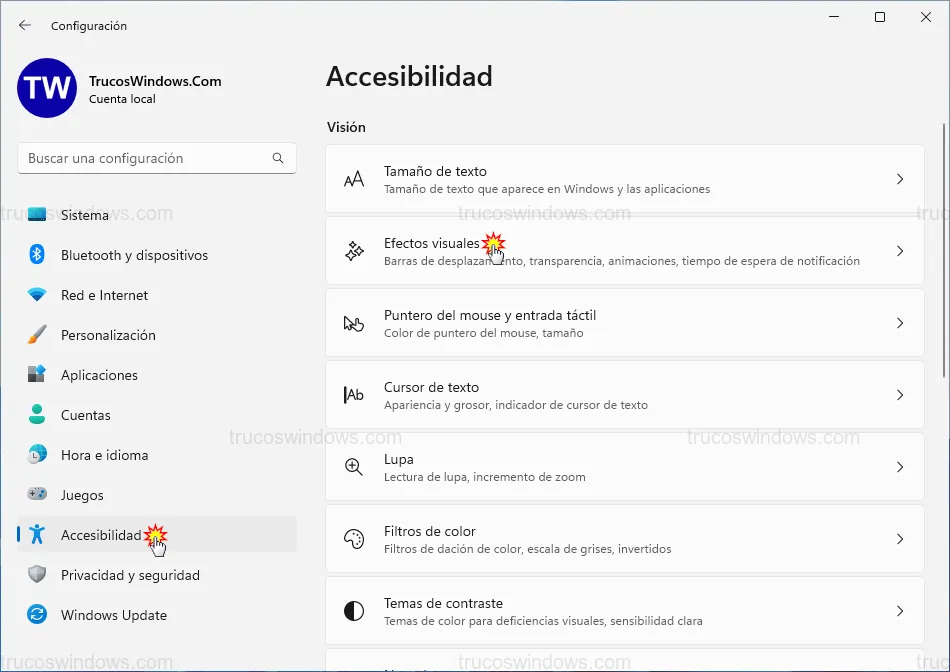Click the TW account avatar
This screenshot has width=950, height=672.
tap(46, 88)
